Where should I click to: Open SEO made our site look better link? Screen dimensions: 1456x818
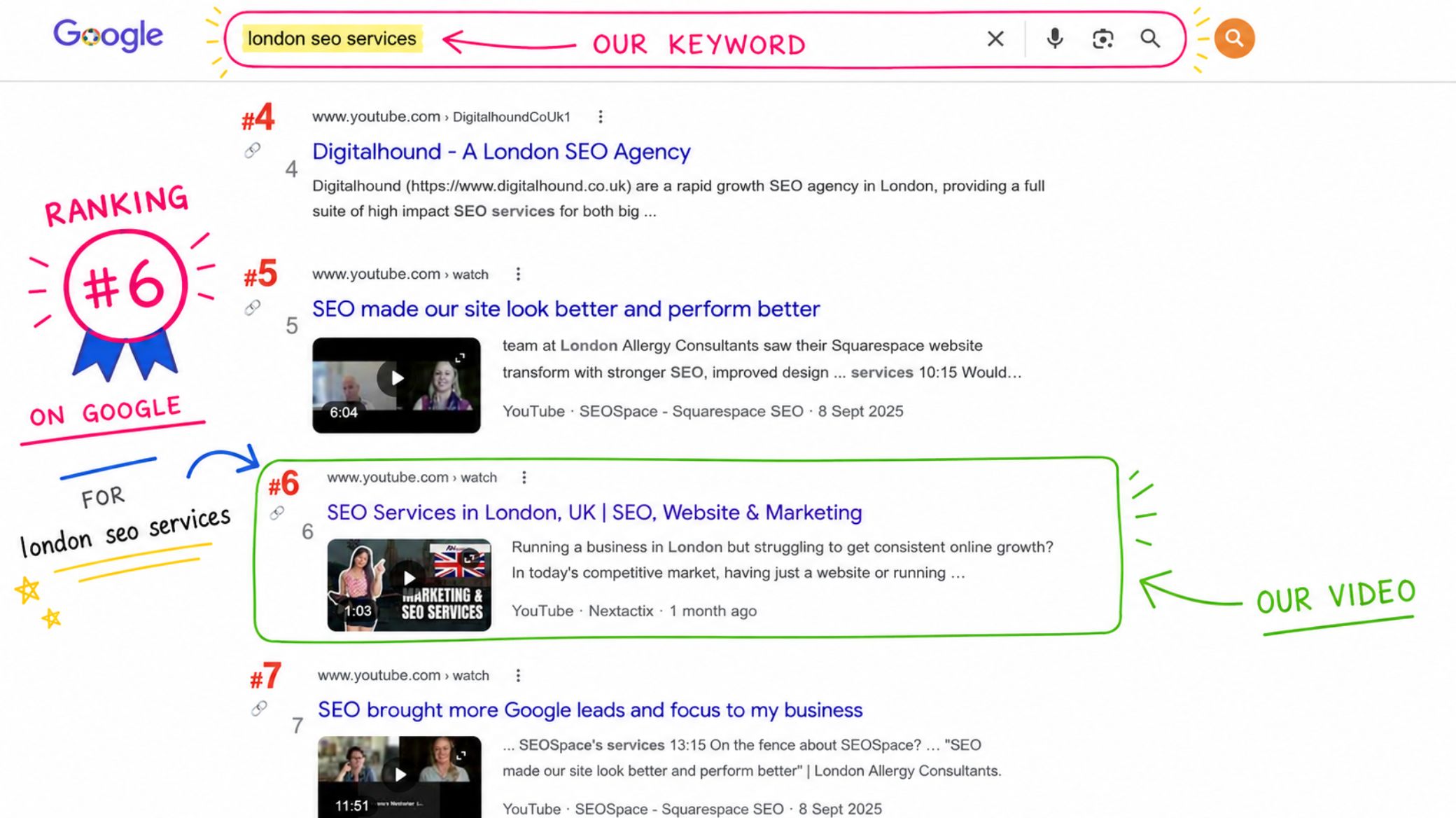coord(566,309)
